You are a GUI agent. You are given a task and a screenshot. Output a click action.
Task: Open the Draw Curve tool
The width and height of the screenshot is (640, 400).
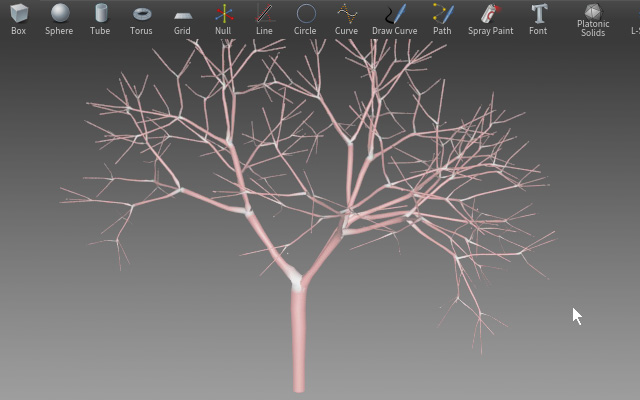point(395,19)
